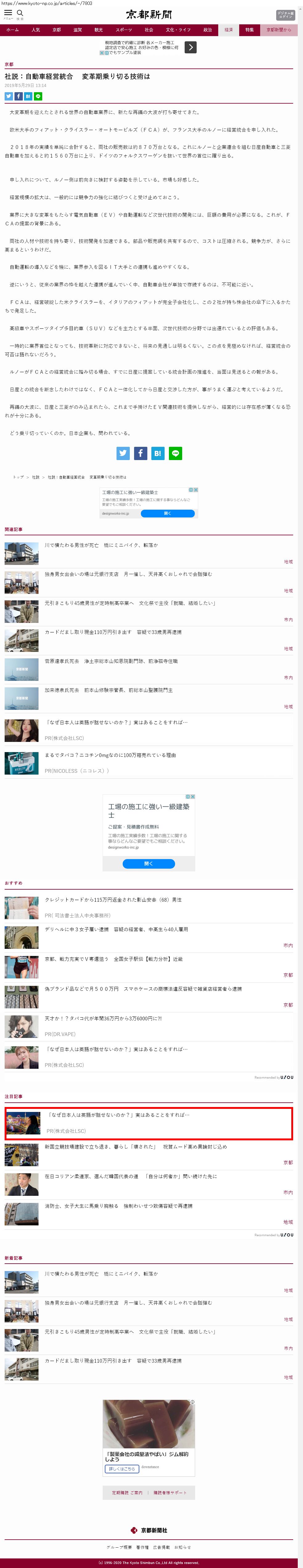Open the 社会 navigation tab
The image size is (303, 1568).
point(149,30)
